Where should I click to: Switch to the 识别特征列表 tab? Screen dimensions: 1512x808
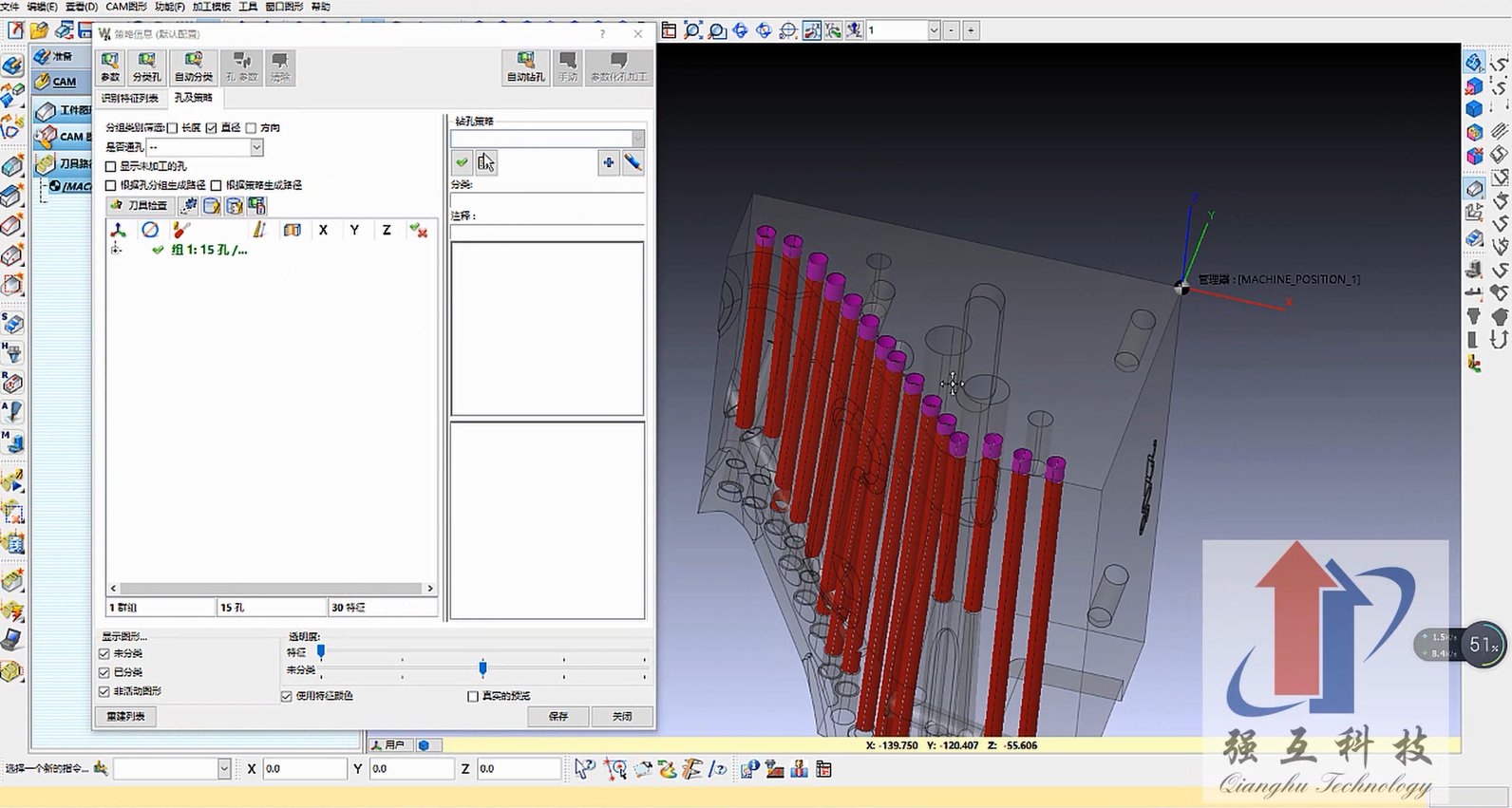pyautogui.click(x=131, y=99)
